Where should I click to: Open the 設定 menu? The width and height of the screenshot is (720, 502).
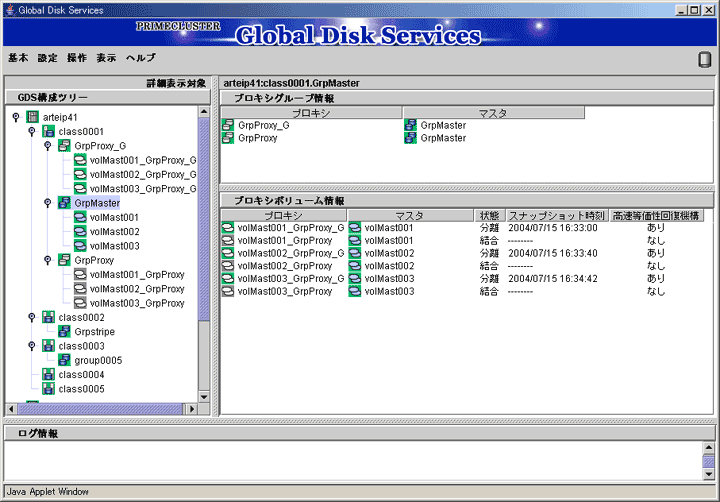47,58
